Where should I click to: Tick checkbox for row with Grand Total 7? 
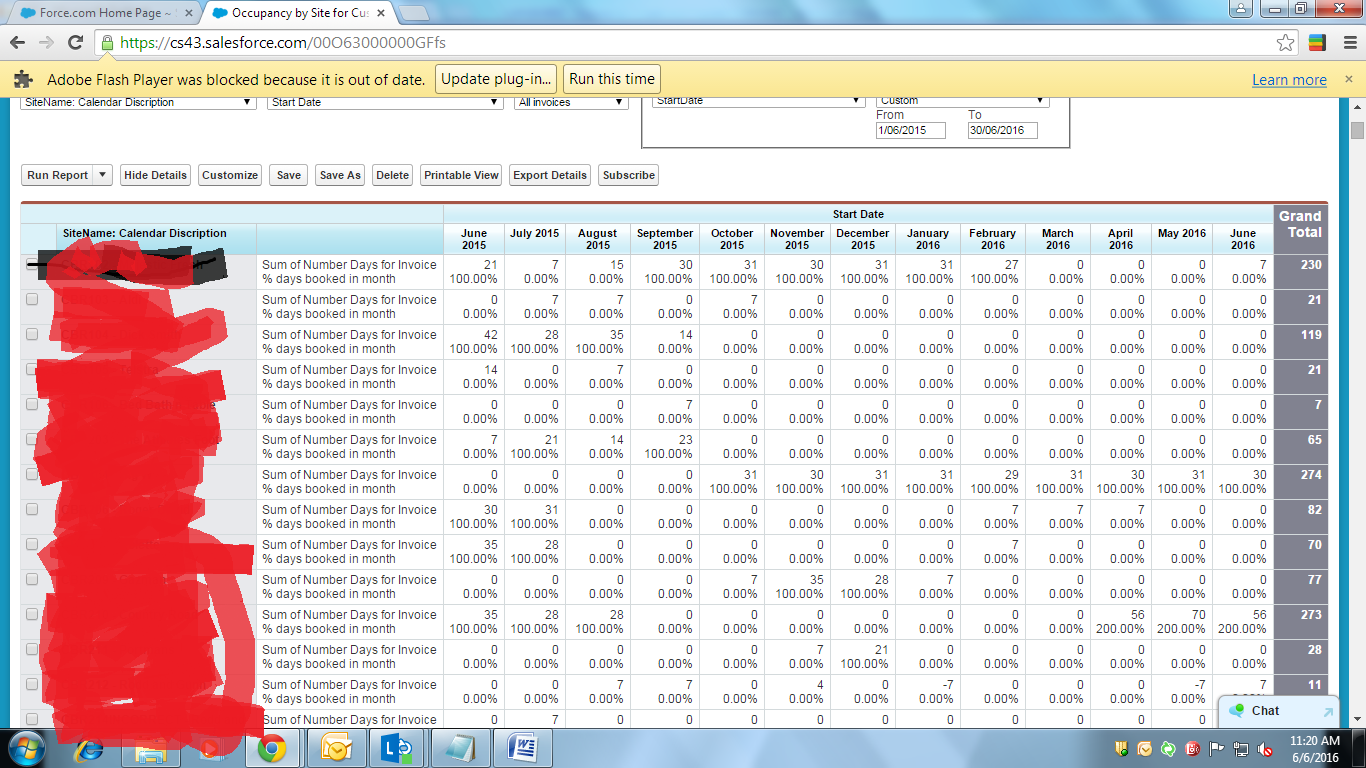(32, 404)
